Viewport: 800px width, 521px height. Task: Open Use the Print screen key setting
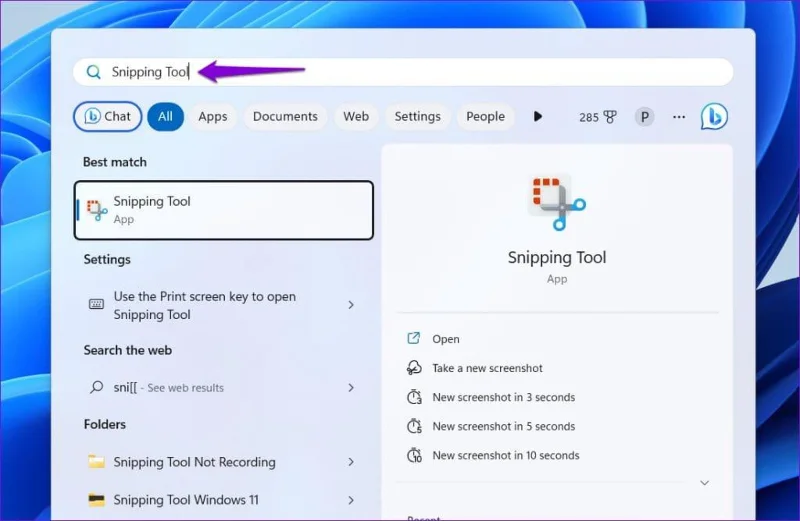(x=224, y=305)
